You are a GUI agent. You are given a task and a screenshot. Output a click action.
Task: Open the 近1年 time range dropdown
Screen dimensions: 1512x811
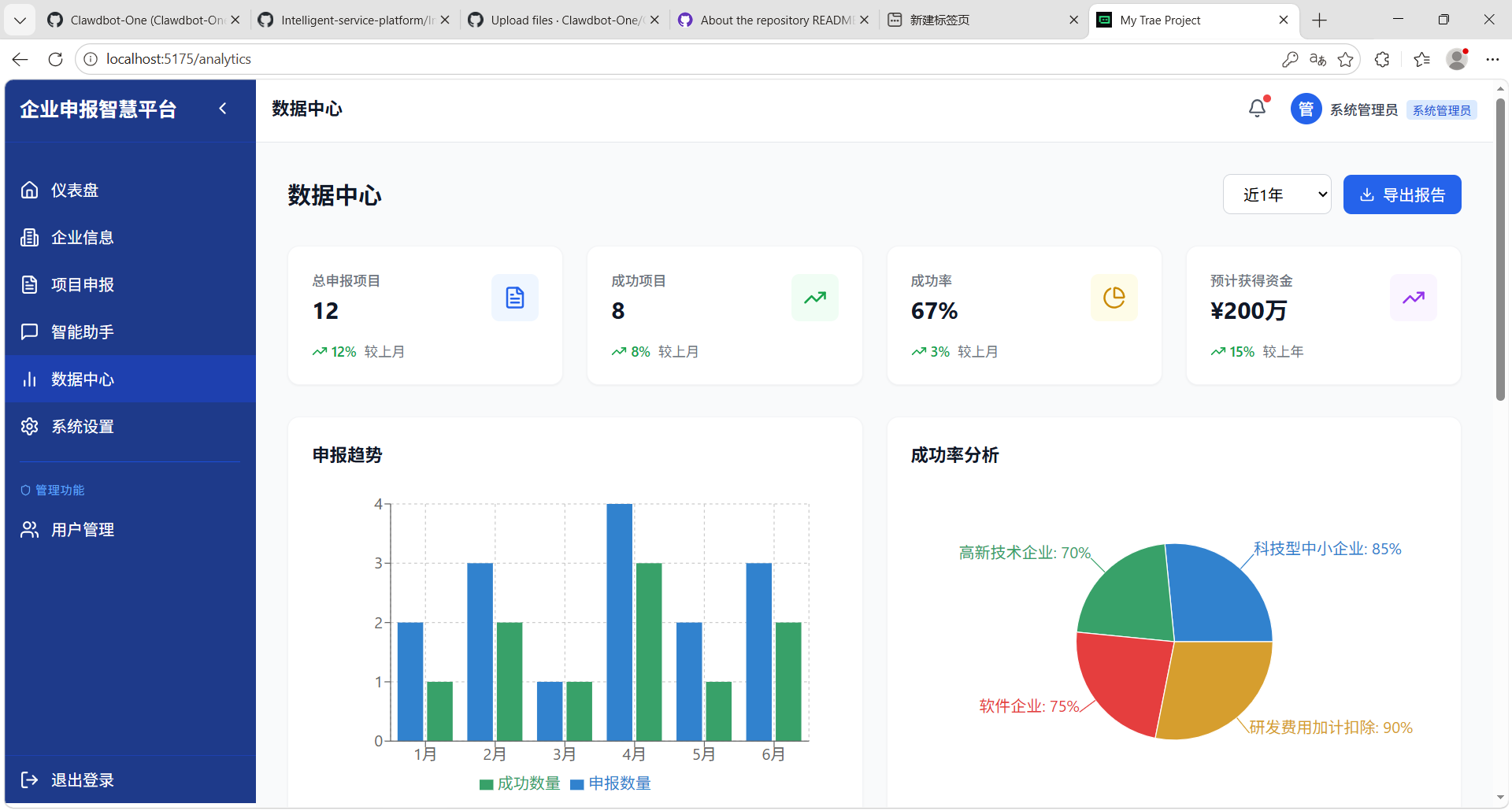tap(1277, 194)
